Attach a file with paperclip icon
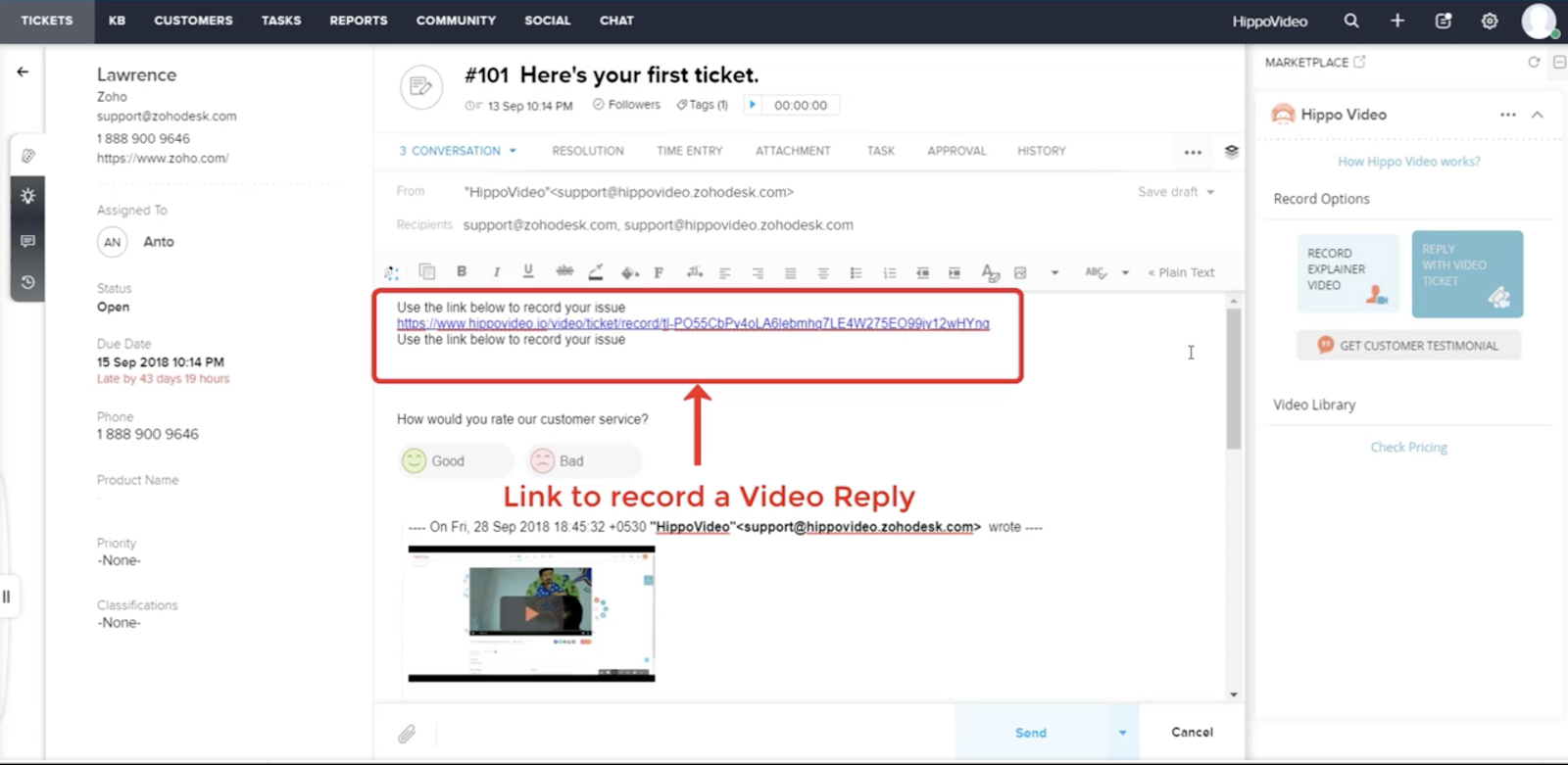The image size is (1568, 765). coord(407,733)
